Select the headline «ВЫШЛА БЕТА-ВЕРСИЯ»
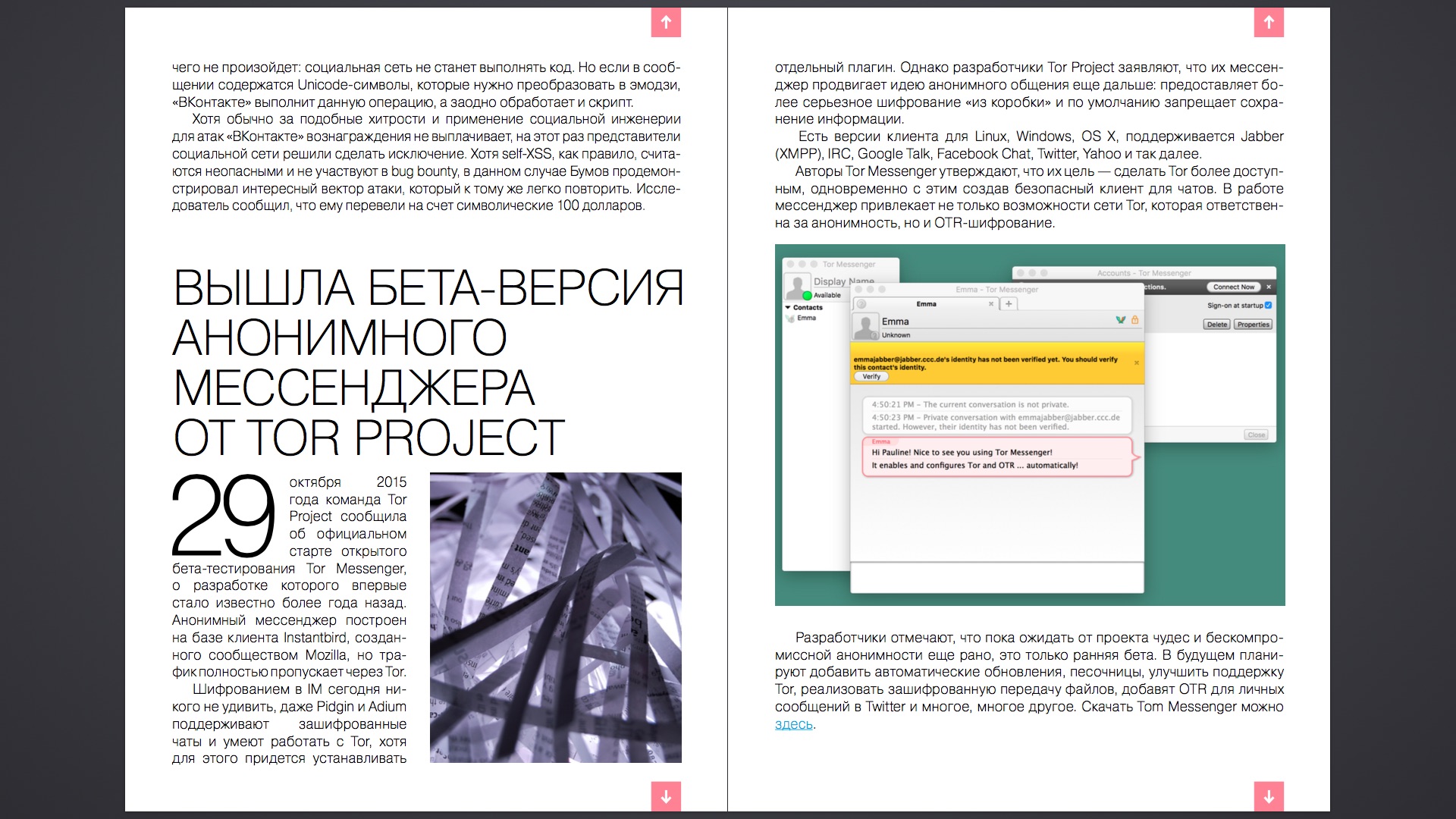This screenshot has height=819, width=1456. [428, 288]
